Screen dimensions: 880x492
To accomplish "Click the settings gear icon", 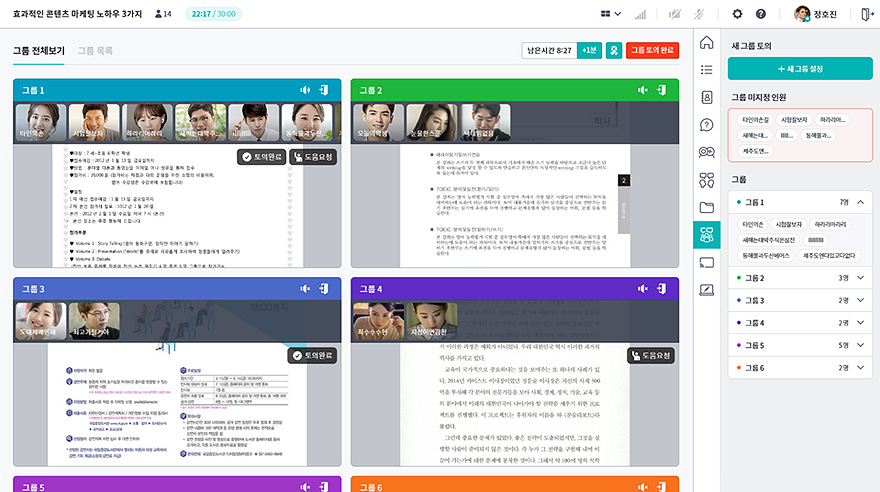I will coord(737,14).
